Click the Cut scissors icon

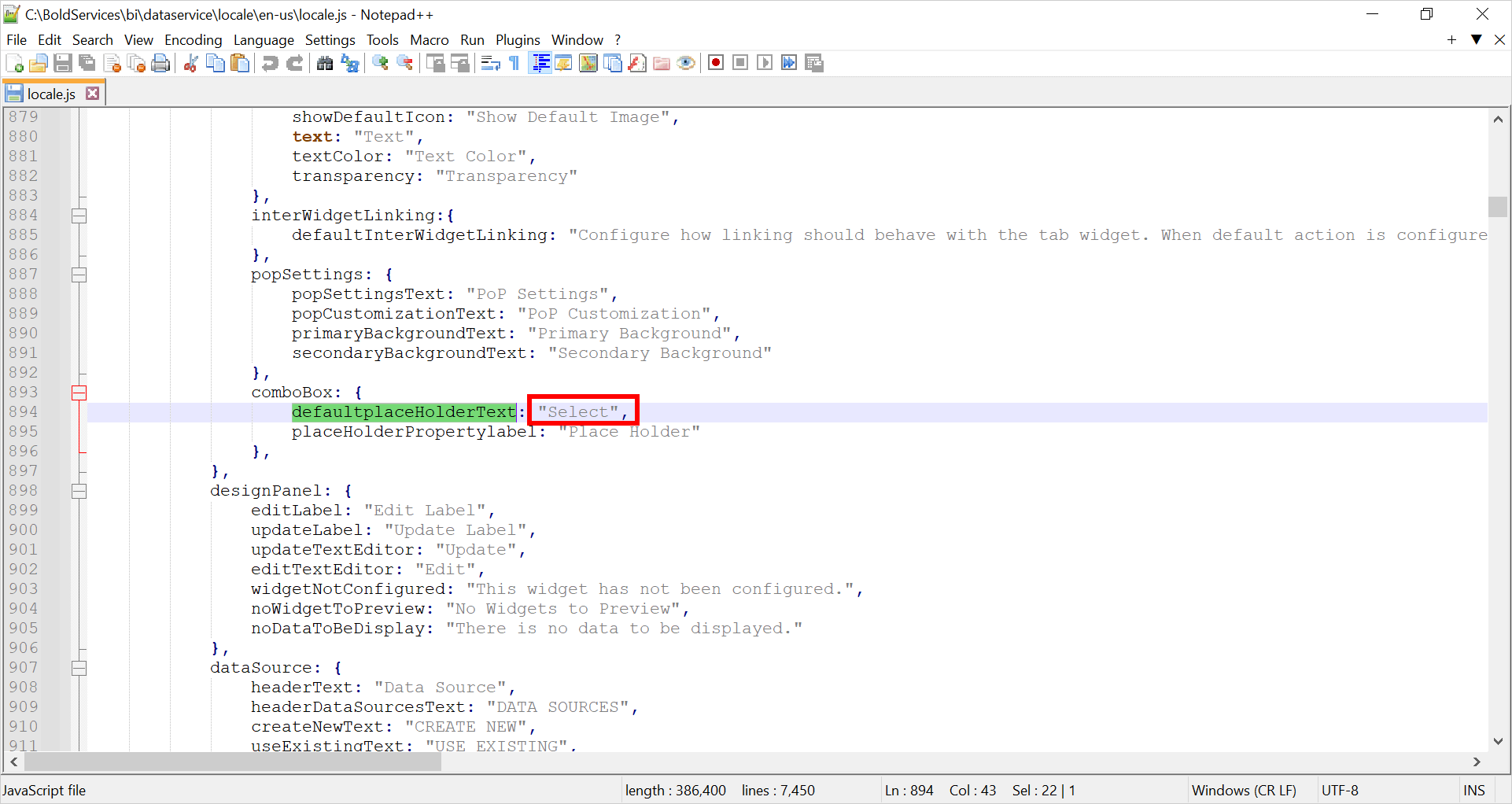(190, 64)
